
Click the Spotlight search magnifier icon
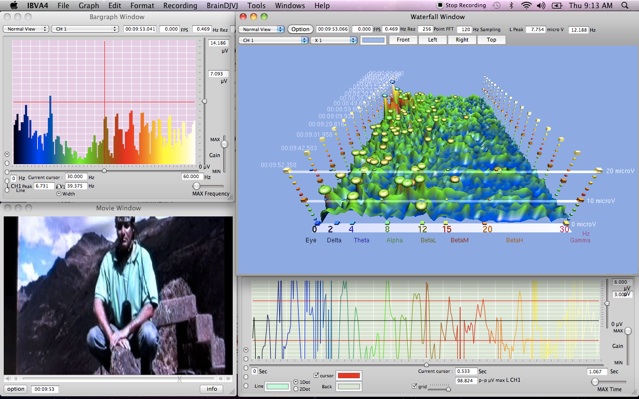point(625,5)
